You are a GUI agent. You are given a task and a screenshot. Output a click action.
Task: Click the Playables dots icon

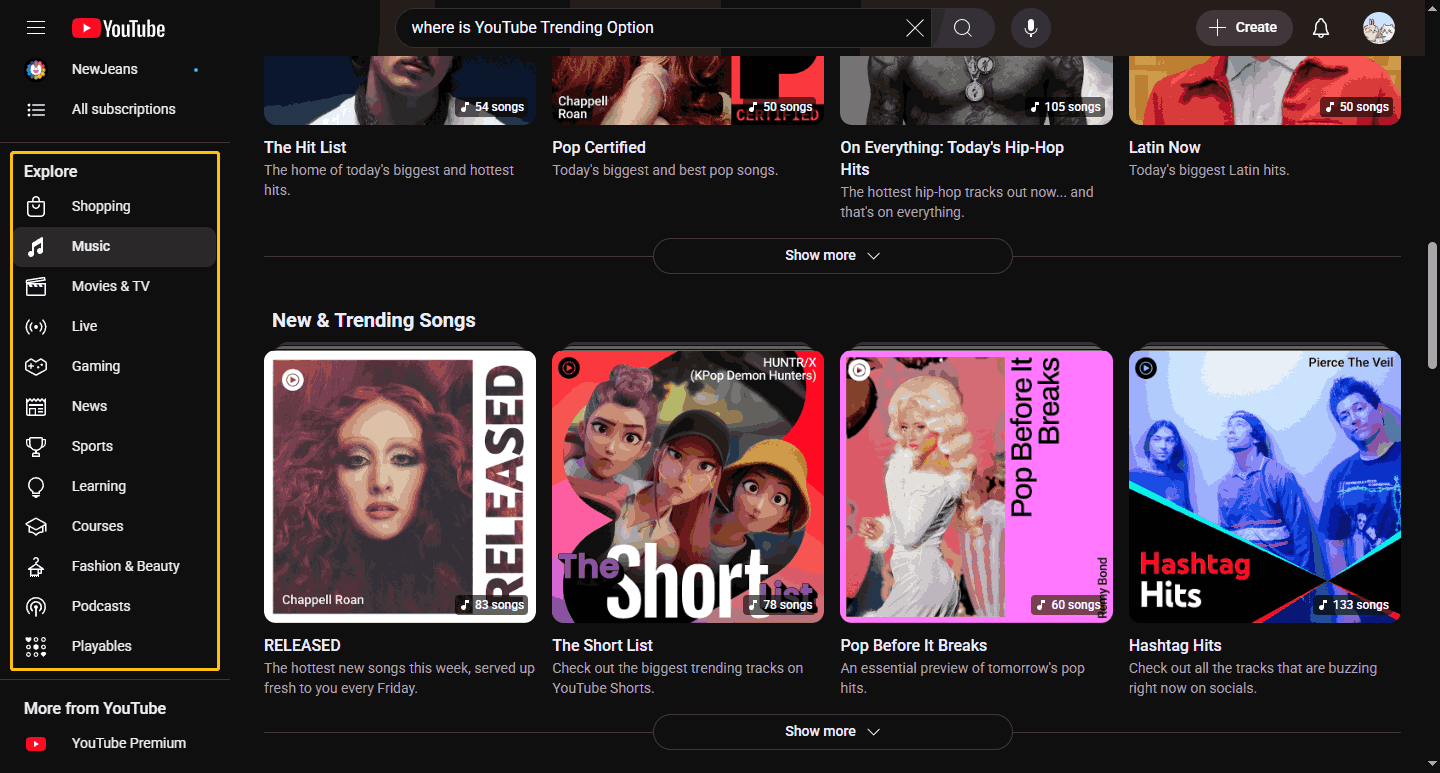[36, 646]
